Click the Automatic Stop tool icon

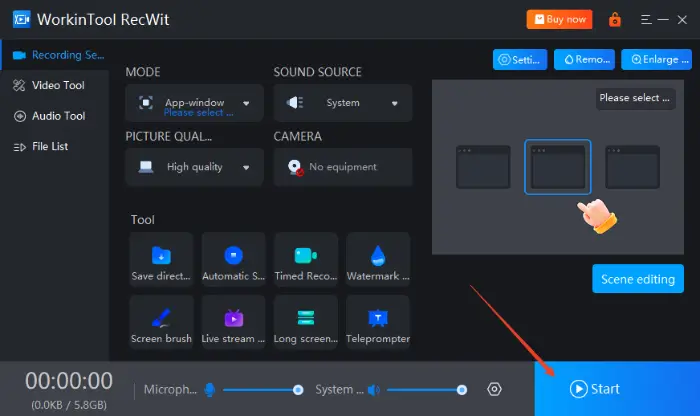tap(233, 256)
